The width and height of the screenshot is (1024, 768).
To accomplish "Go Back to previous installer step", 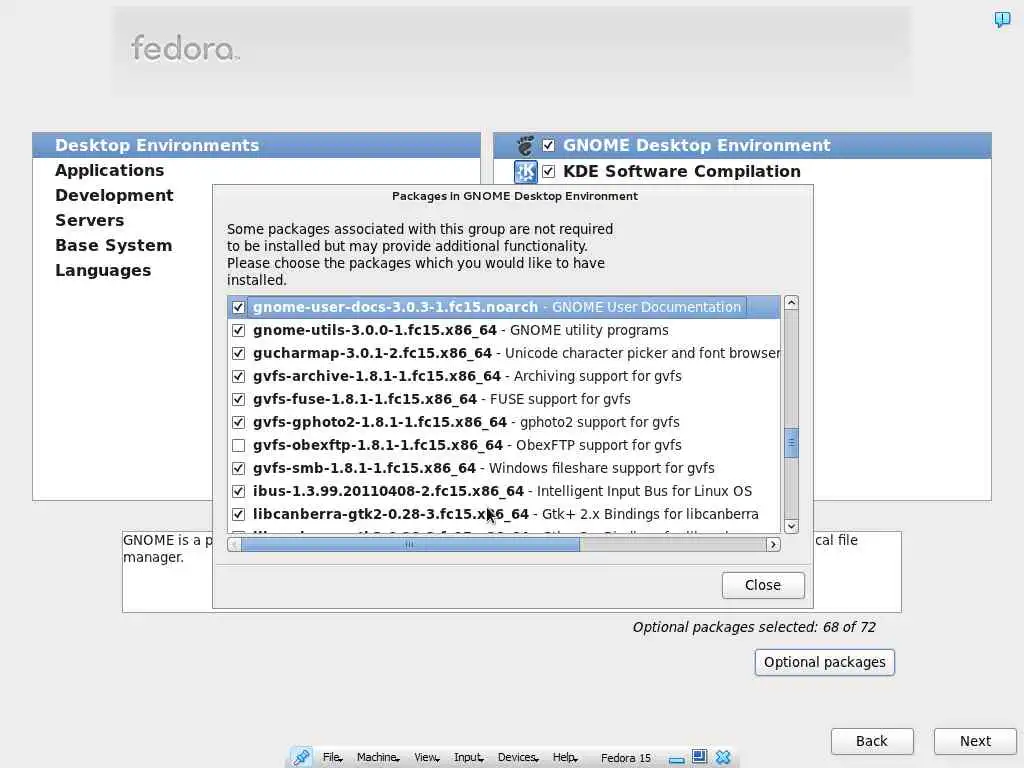I will tap(872, 741).
